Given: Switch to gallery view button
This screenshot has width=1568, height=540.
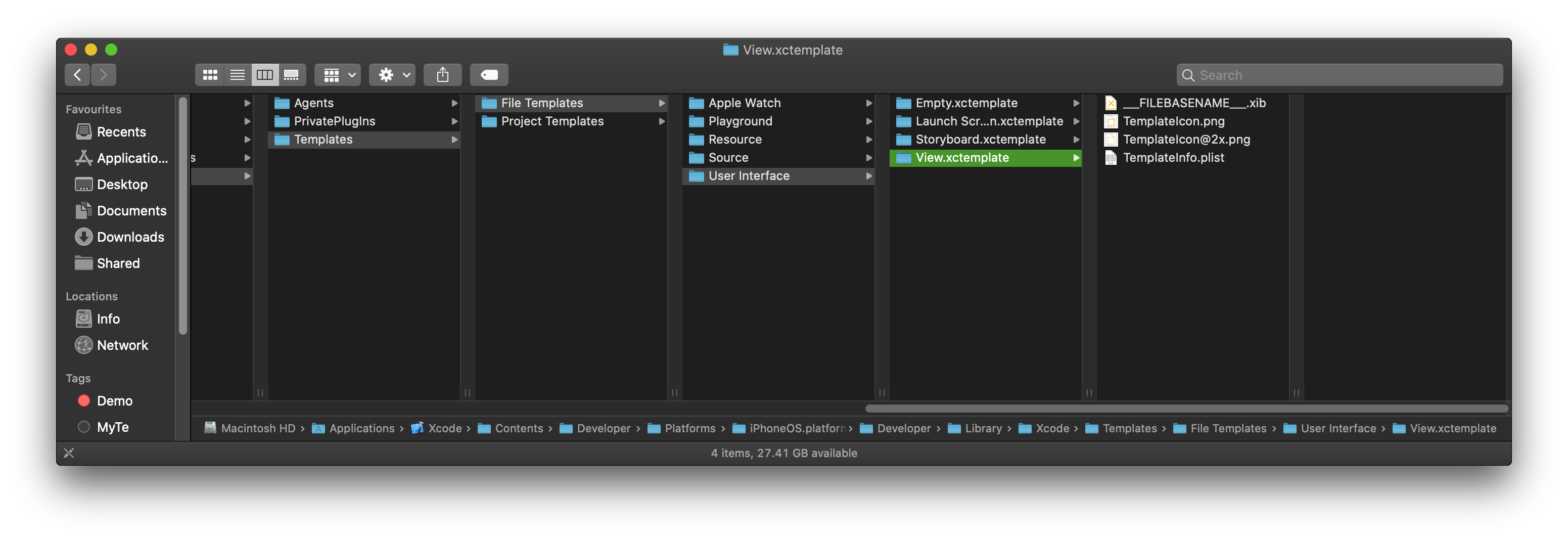Looking at the screenshot, I should (292, 75).
